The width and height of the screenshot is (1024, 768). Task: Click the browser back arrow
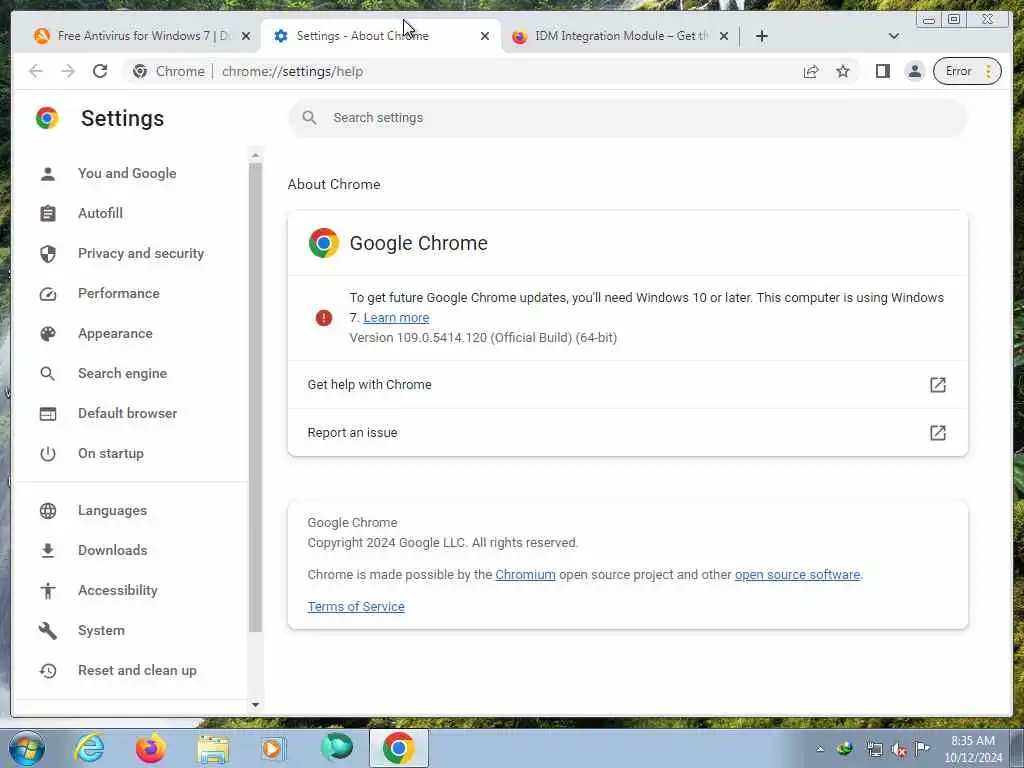tap(36, 71)
